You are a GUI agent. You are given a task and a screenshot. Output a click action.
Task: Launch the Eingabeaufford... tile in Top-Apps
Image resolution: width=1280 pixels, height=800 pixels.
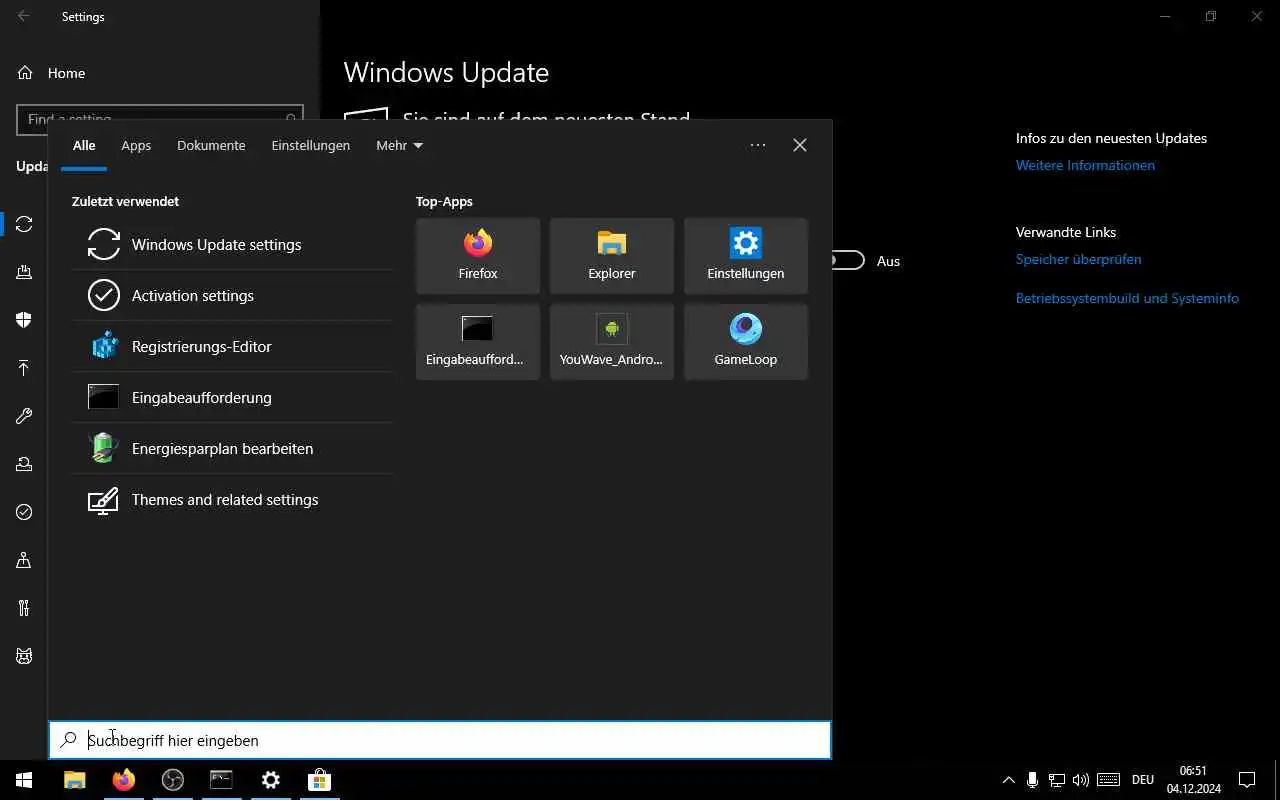(x=478, y=342)
